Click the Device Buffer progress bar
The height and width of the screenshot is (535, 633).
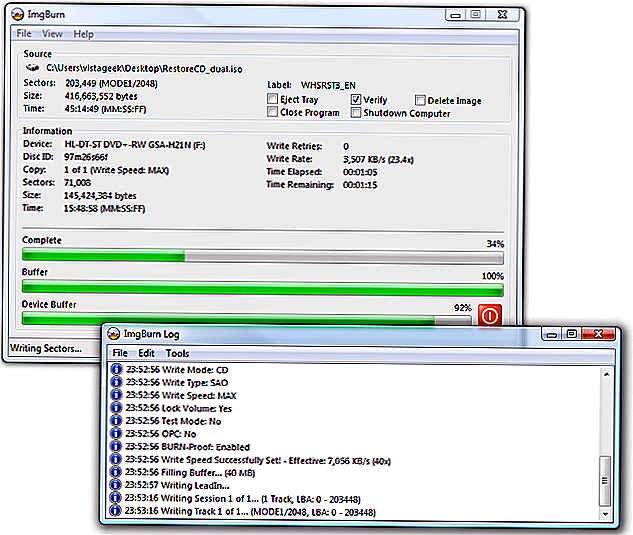coord(247,320)
